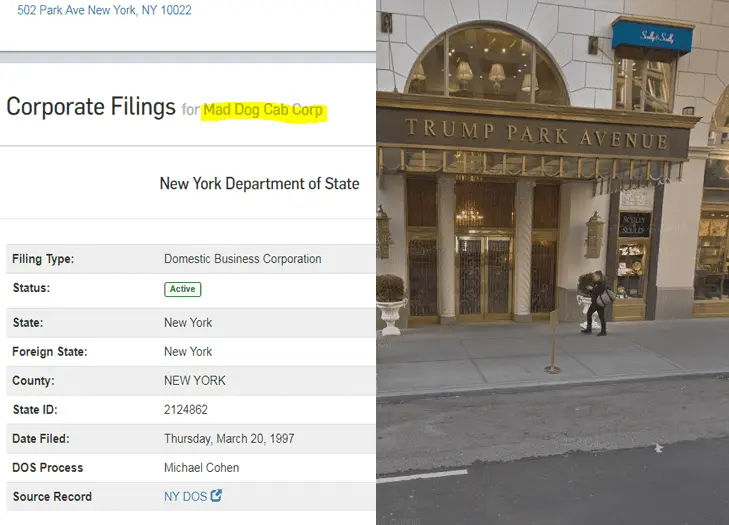
Task: Click the pedestrian walking on the sidewalk
Action: (x=597, y=303)
